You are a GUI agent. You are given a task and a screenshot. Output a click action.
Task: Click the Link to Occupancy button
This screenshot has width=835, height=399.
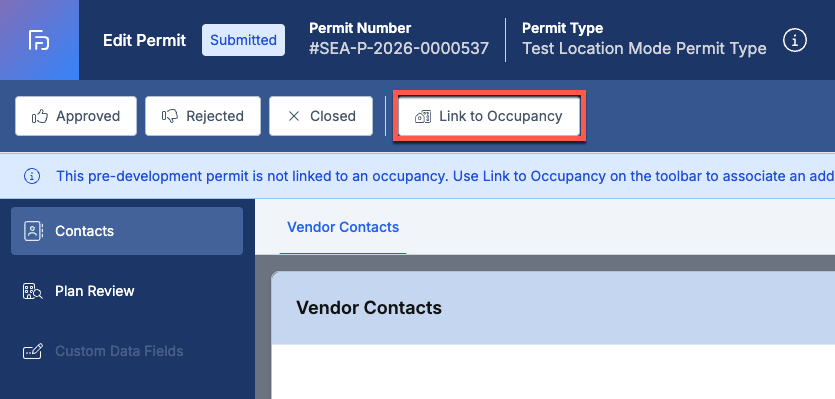[489, 116]
